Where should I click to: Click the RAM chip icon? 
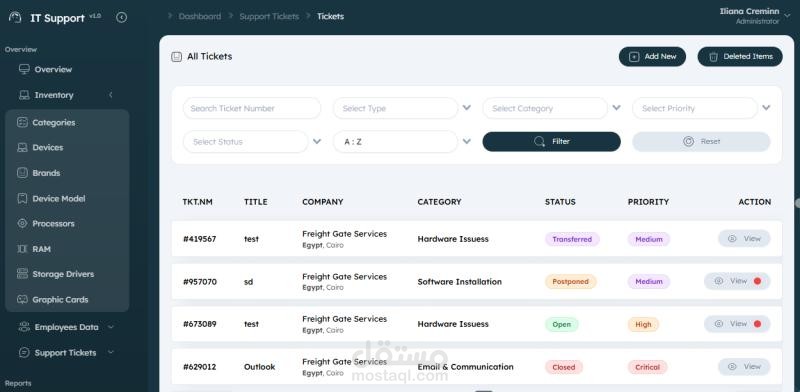click(22, 249)
